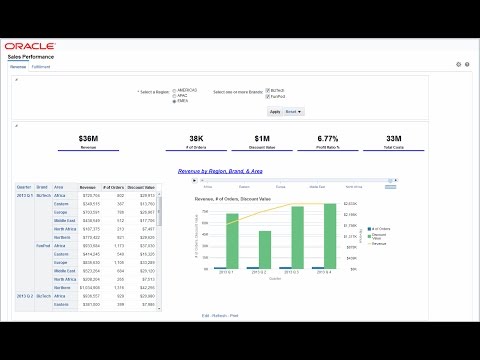Click the Apply button

[x=275, y=112]
